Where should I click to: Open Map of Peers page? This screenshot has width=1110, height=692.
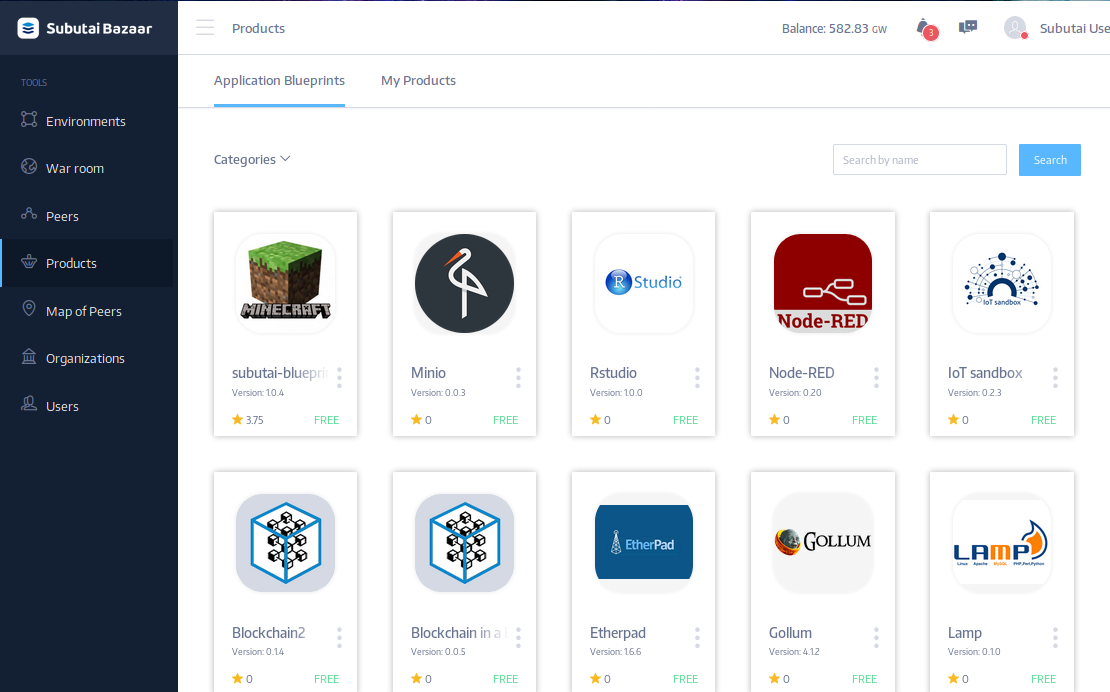coord(86,311)
